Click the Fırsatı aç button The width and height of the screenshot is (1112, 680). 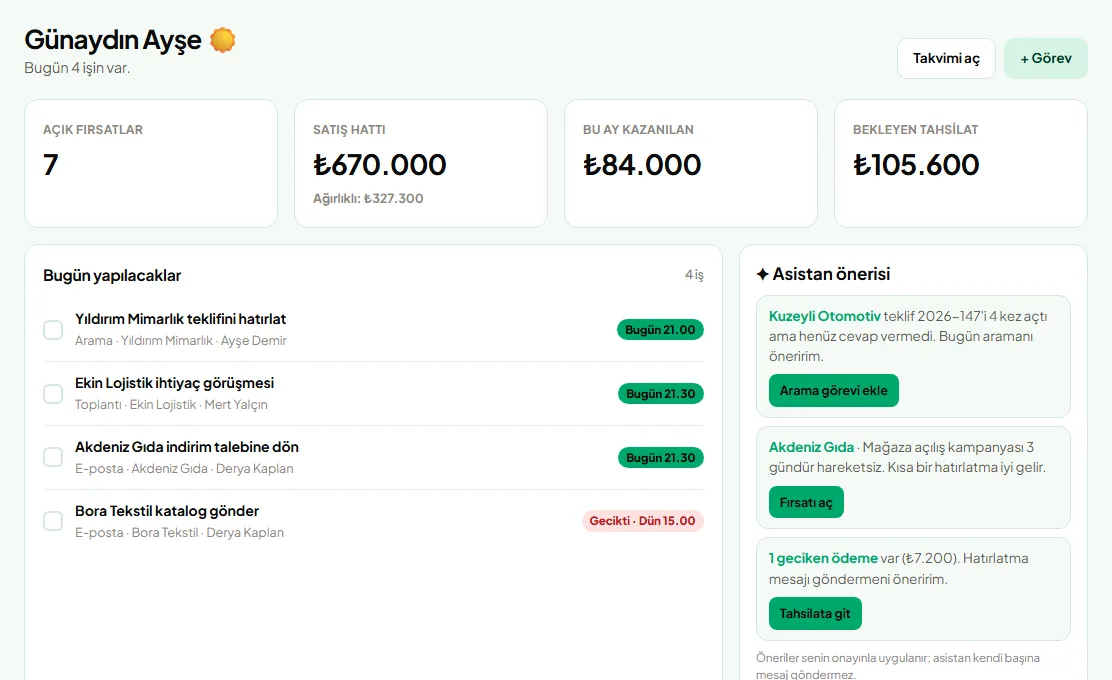[x=806, y=502]
